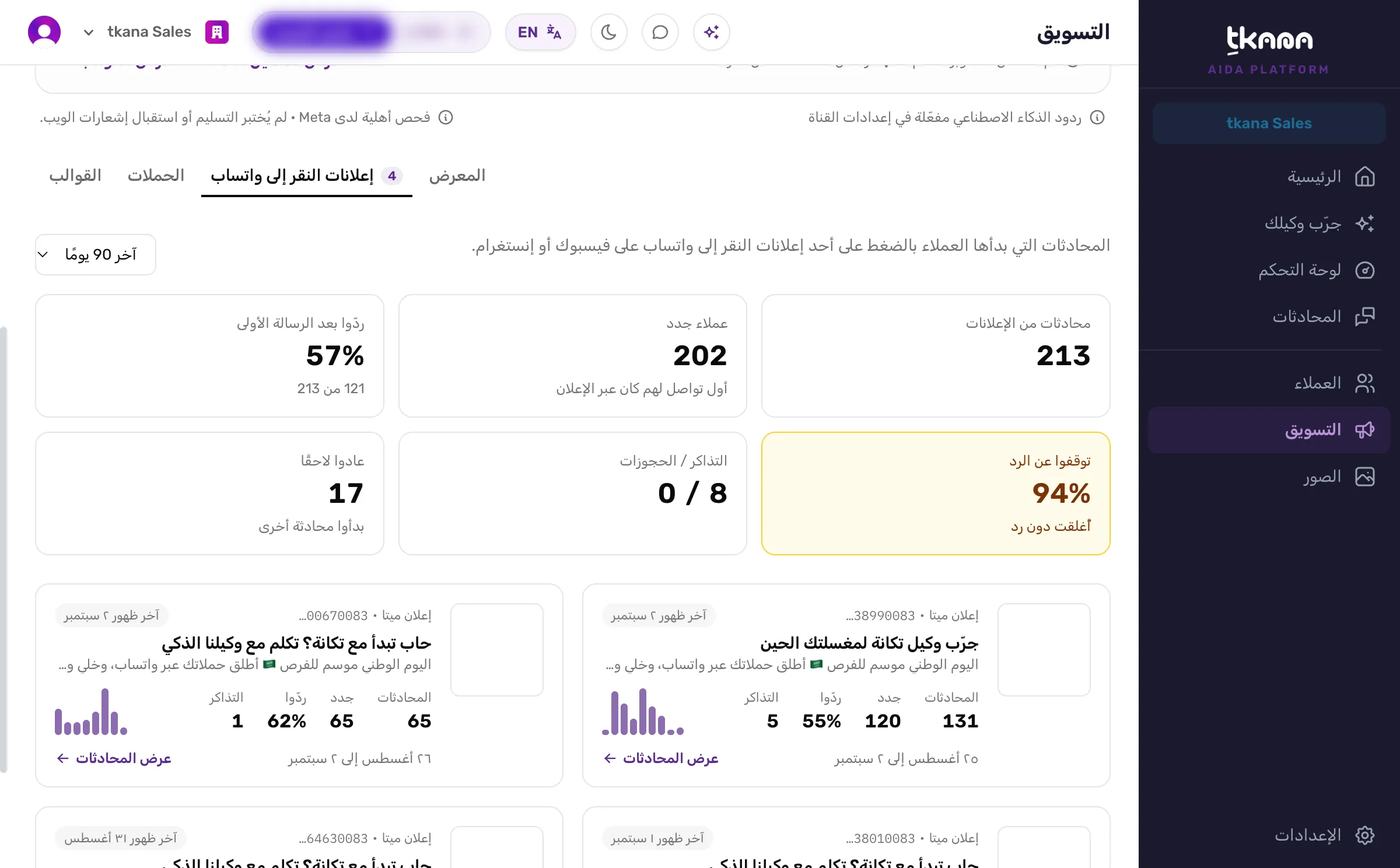The width and height of the screenshot is (1400, 868).
Task: Click info icon beside فحص أهلية لدى Meta
Action: coord(446,117)
